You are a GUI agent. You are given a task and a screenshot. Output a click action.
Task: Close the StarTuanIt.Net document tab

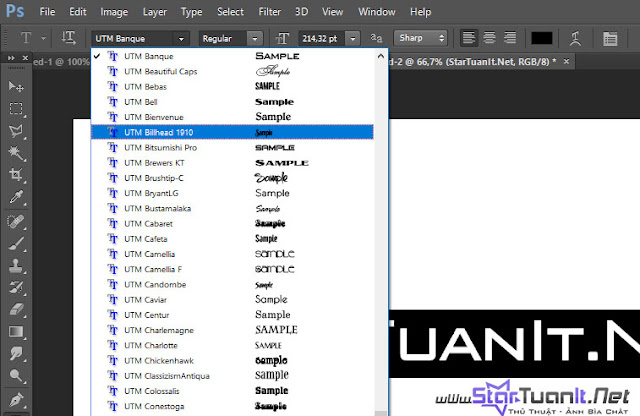coord(566,61)
